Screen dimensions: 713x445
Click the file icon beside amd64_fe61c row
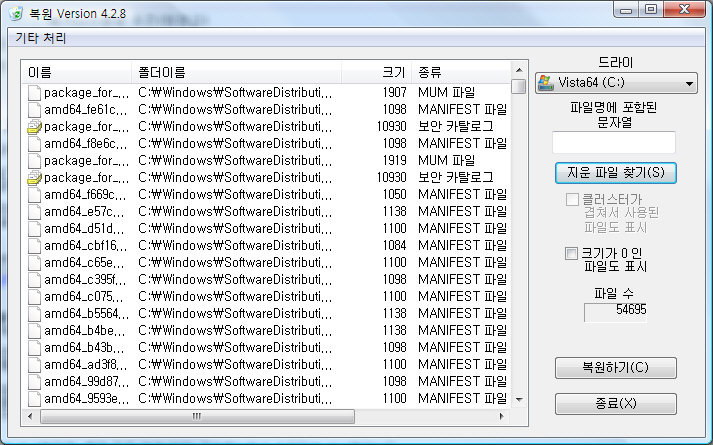(x=35, y=110)
